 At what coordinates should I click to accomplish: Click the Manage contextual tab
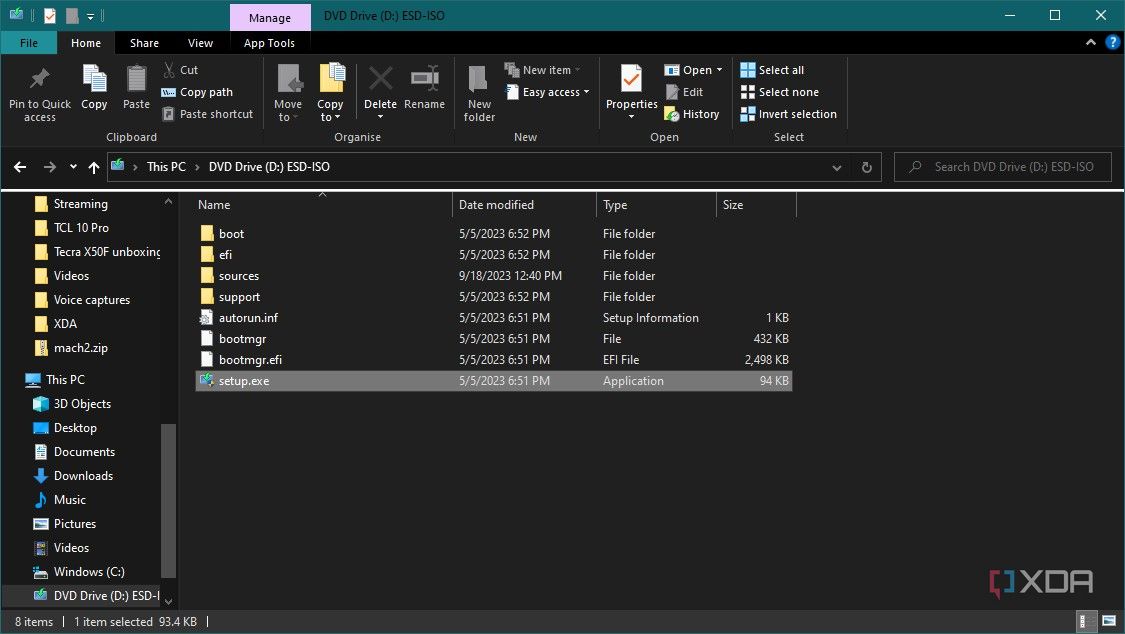pos(270,18)
